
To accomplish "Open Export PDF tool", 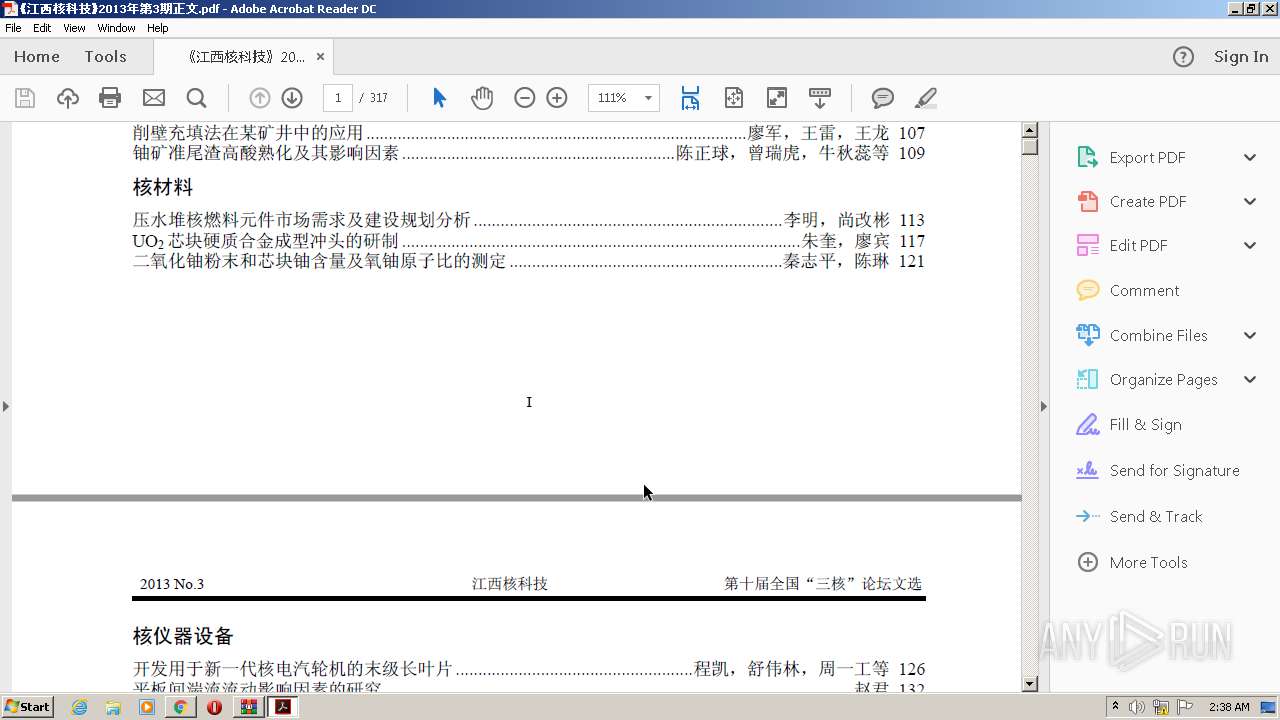I will [x=1147, y=157].
